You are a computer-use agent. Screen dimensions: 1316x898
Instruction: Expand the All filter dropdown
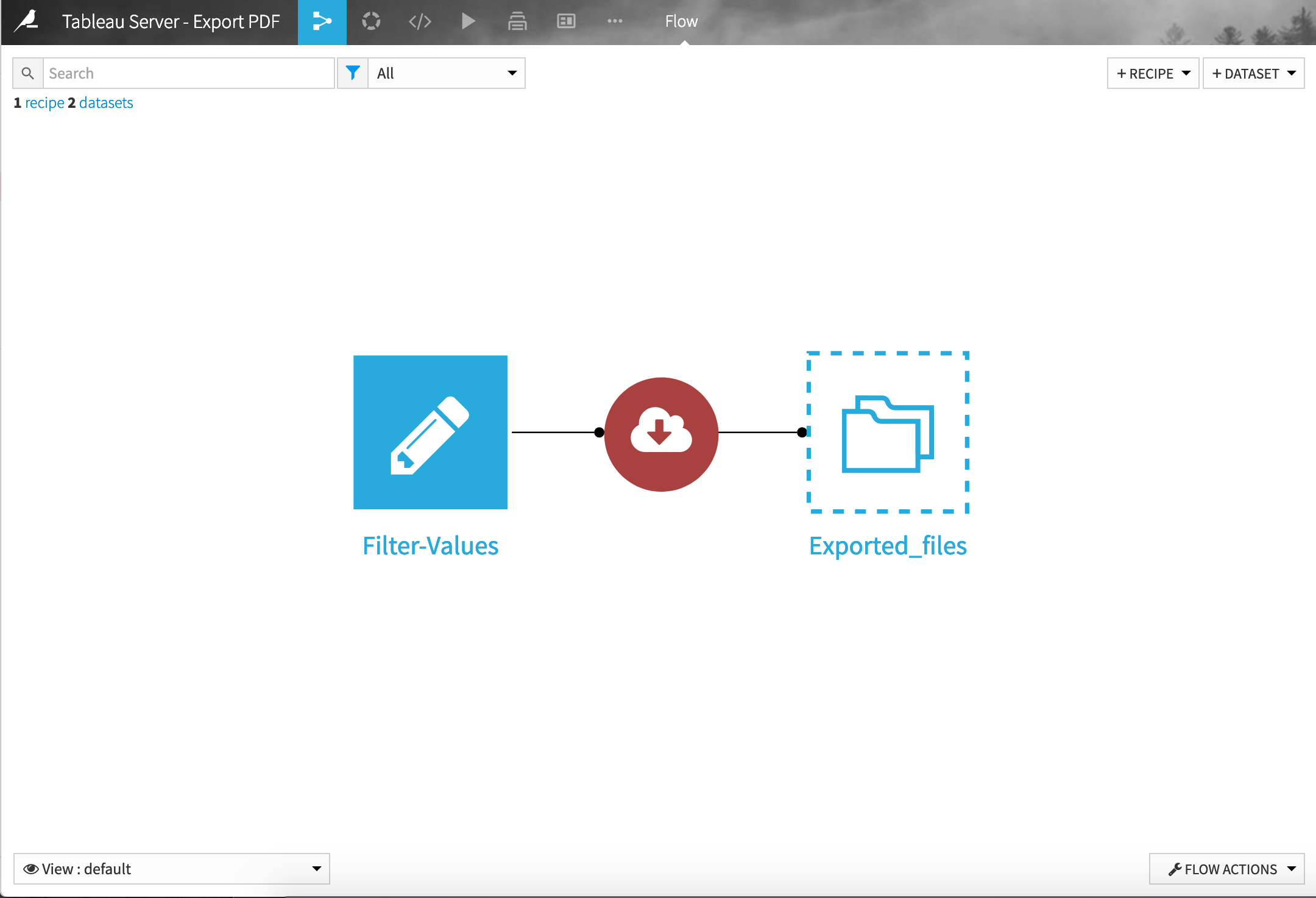pyautogui.click(x=447, y=74)
